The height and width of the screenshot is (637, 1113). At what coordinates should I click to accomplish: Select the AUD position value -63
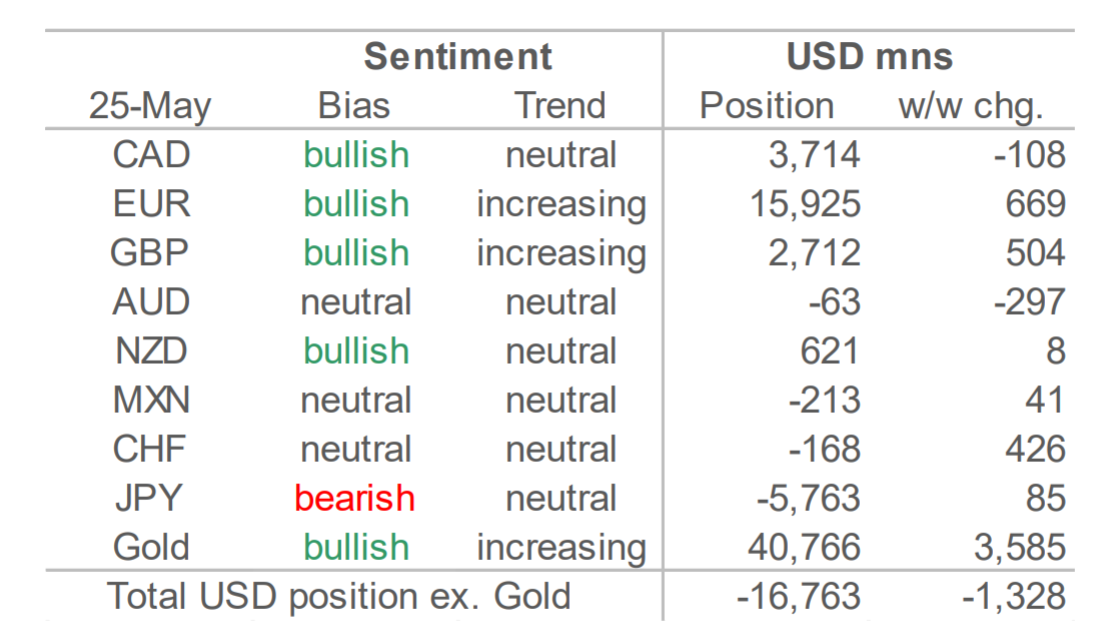(835, 302)
